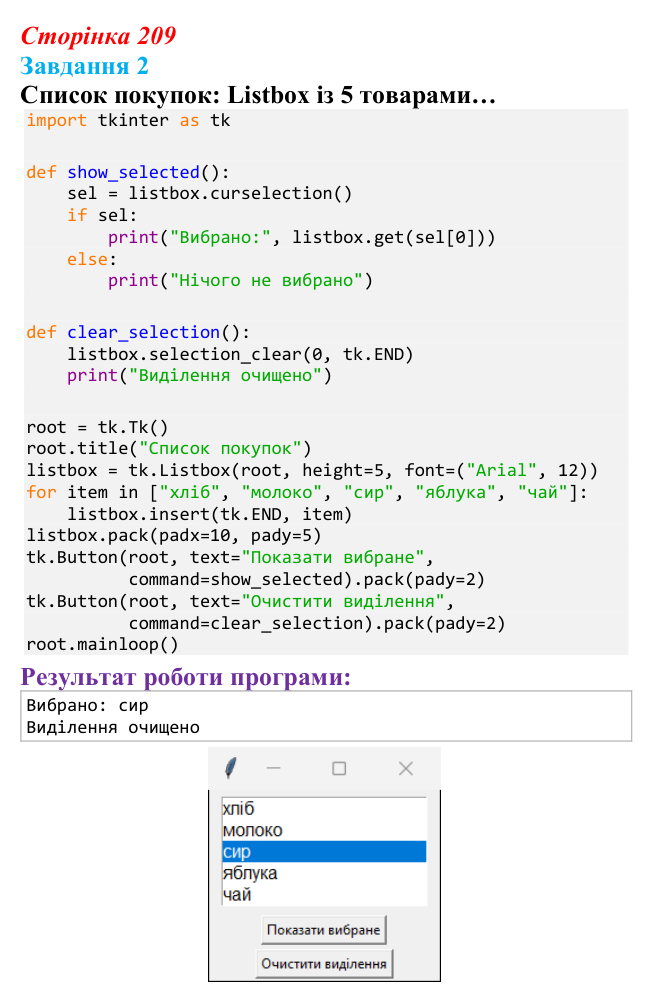The image size is (649, 1002).
Task: Click output line 'Вибрано: сир'
Action: click(88, 705)
